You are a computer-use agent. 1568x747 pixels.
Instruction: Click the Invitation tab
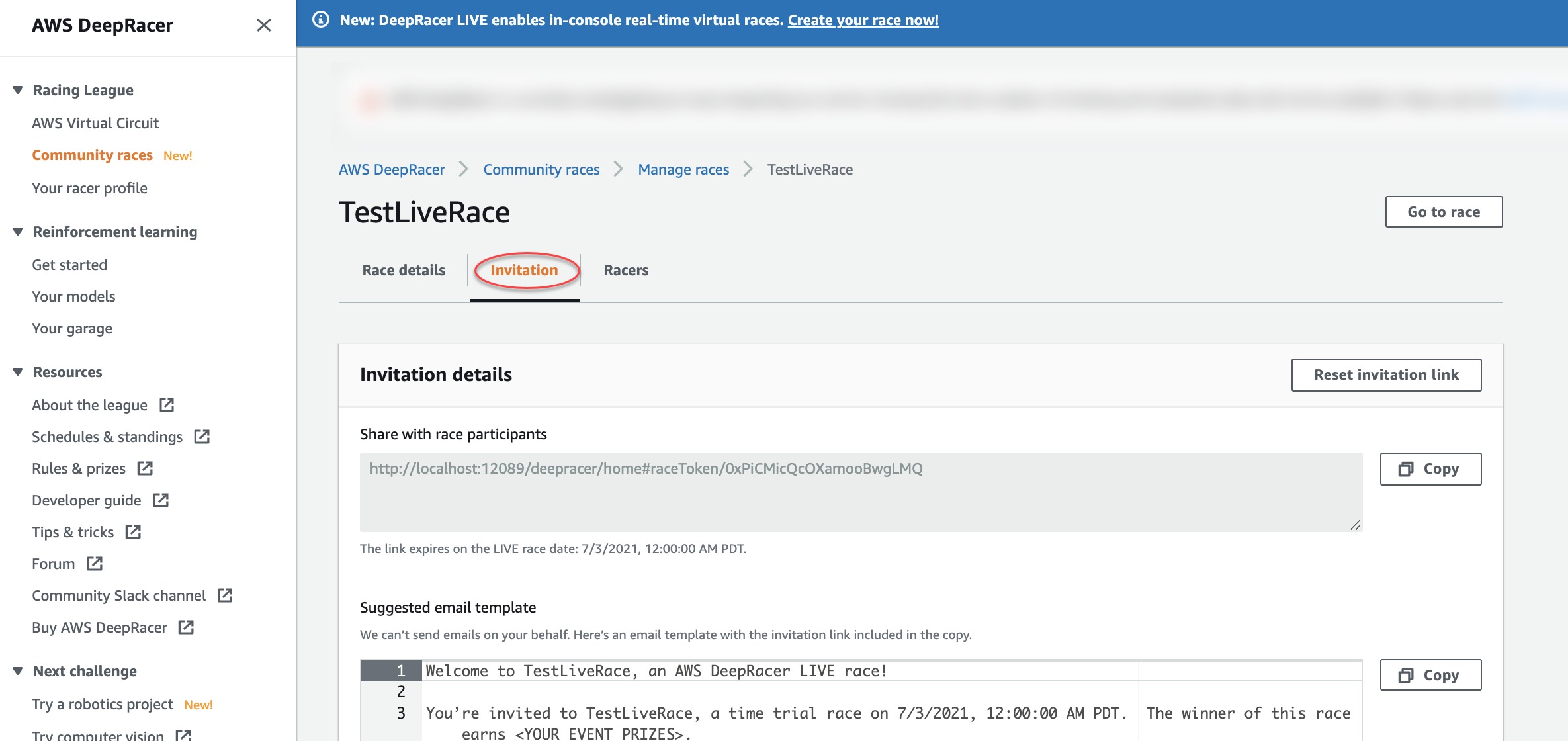coord(524,269)
